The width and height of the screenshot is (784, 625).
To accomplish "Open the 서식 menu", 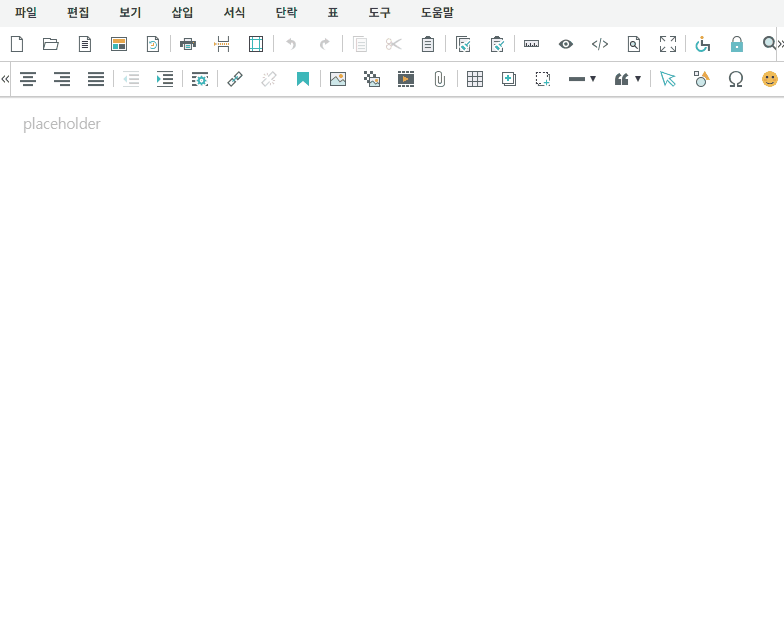I will coord(234,13).
